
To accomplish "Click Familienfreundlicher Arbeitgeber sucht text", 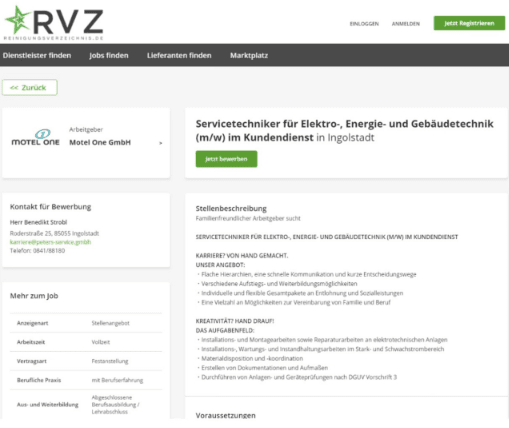I will [248, 218].
